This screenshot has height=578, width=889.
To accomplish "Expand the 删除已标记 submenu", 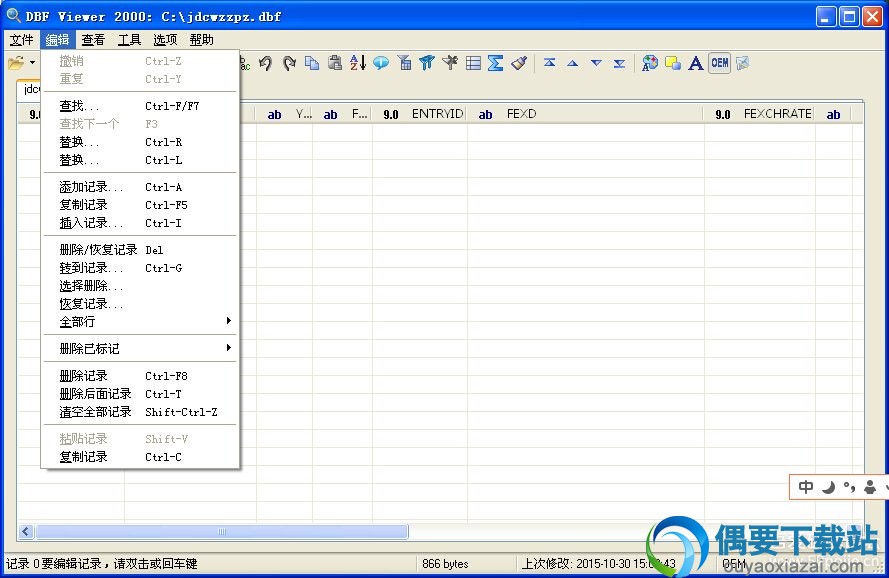I will pos(140,349).
